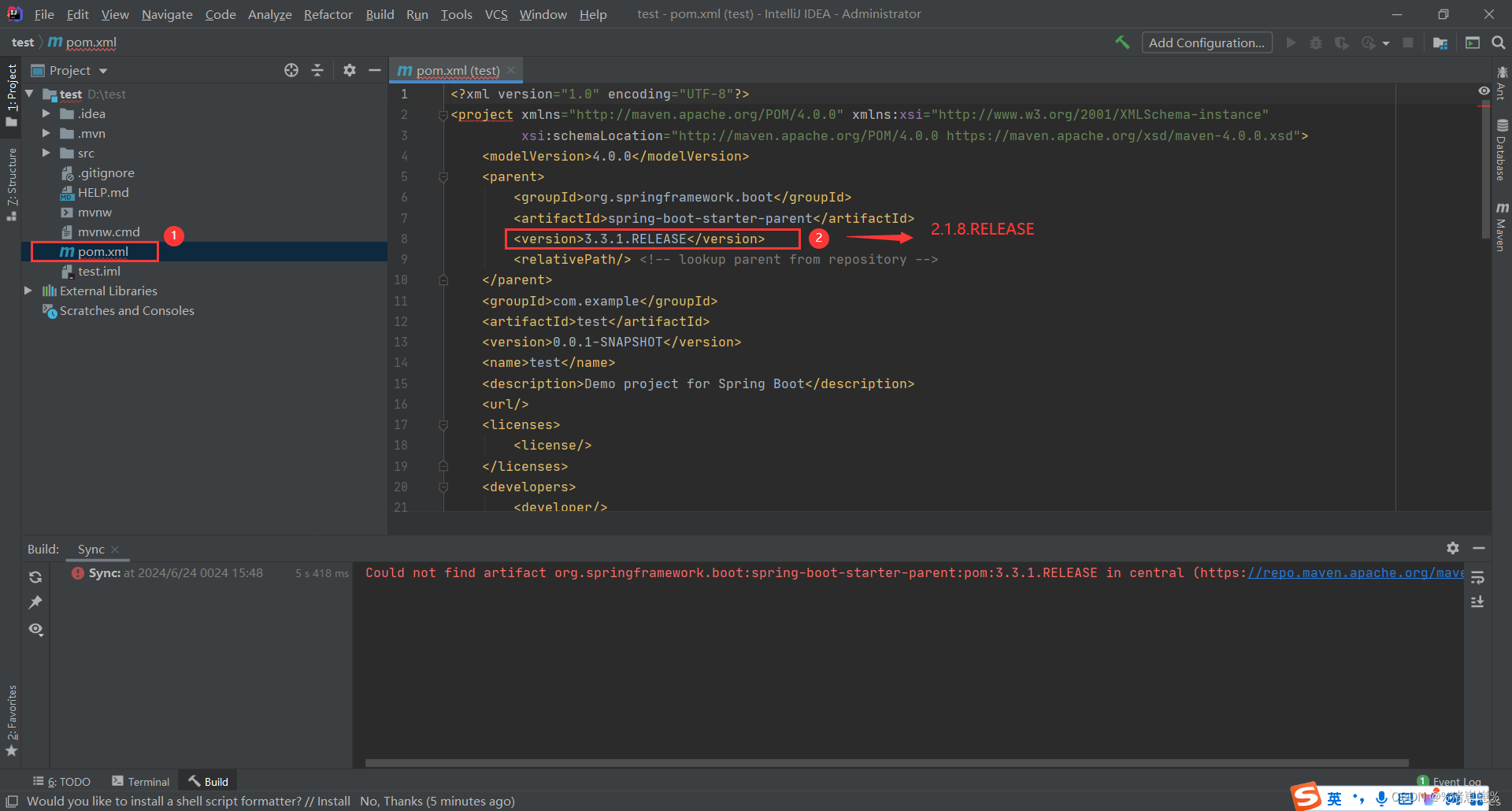1512x811 pixels.
Task: Click the editor vertical scrollbar
Action: point(1486,169)
